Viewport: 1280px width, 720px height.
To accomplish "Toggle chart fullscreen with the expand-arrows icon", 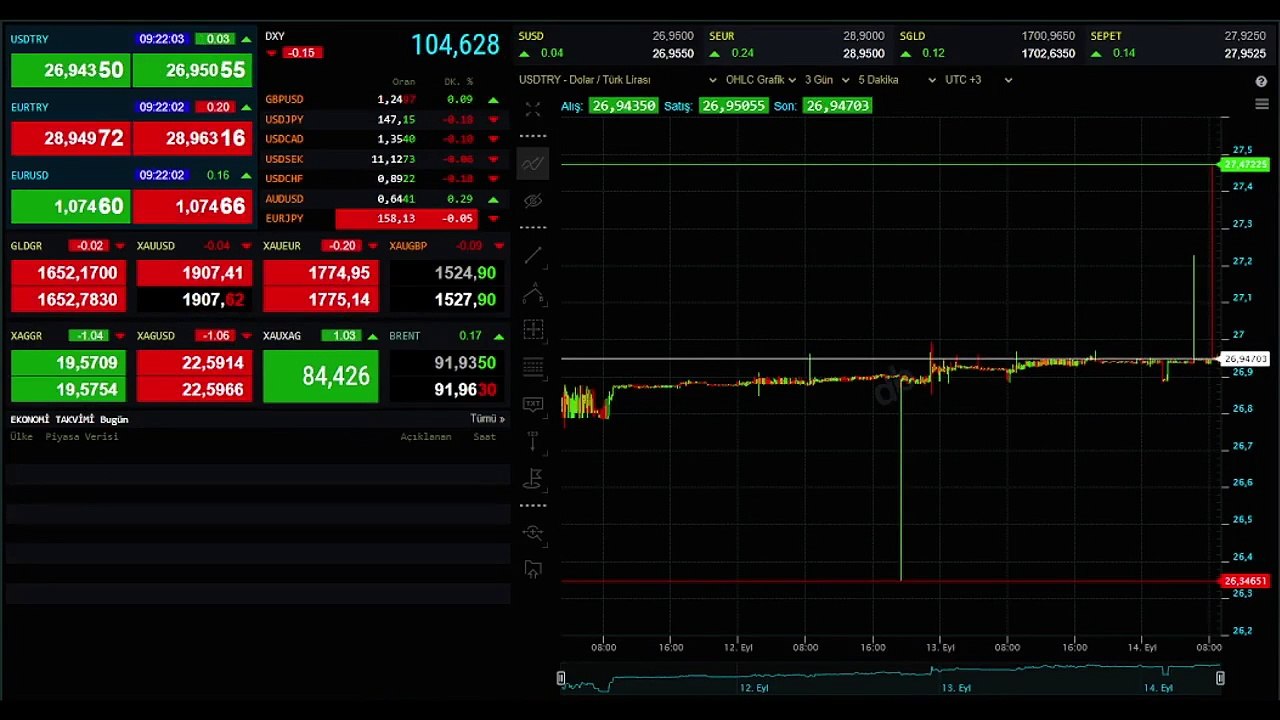I will pyautogui.click(x=533, y=109).
